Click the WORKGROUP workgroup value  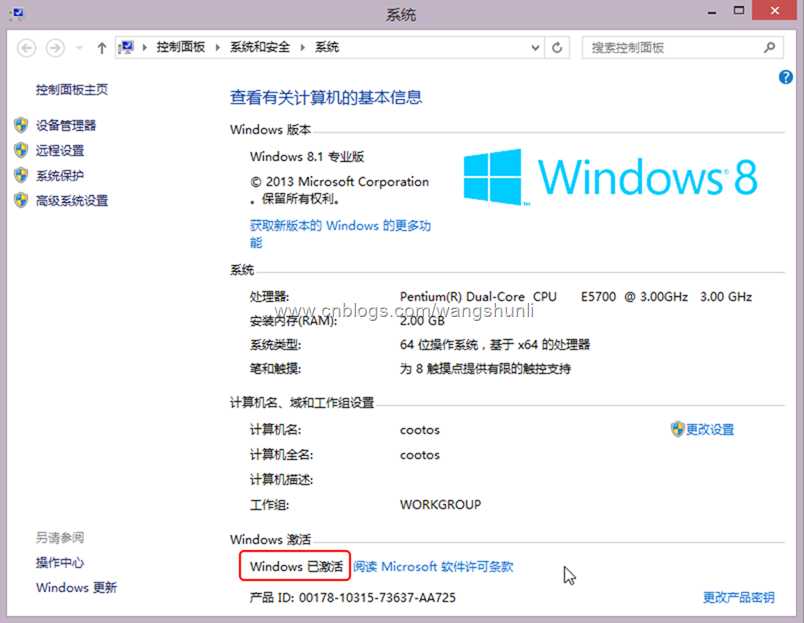pyautogui.click(x=440, y=505)
